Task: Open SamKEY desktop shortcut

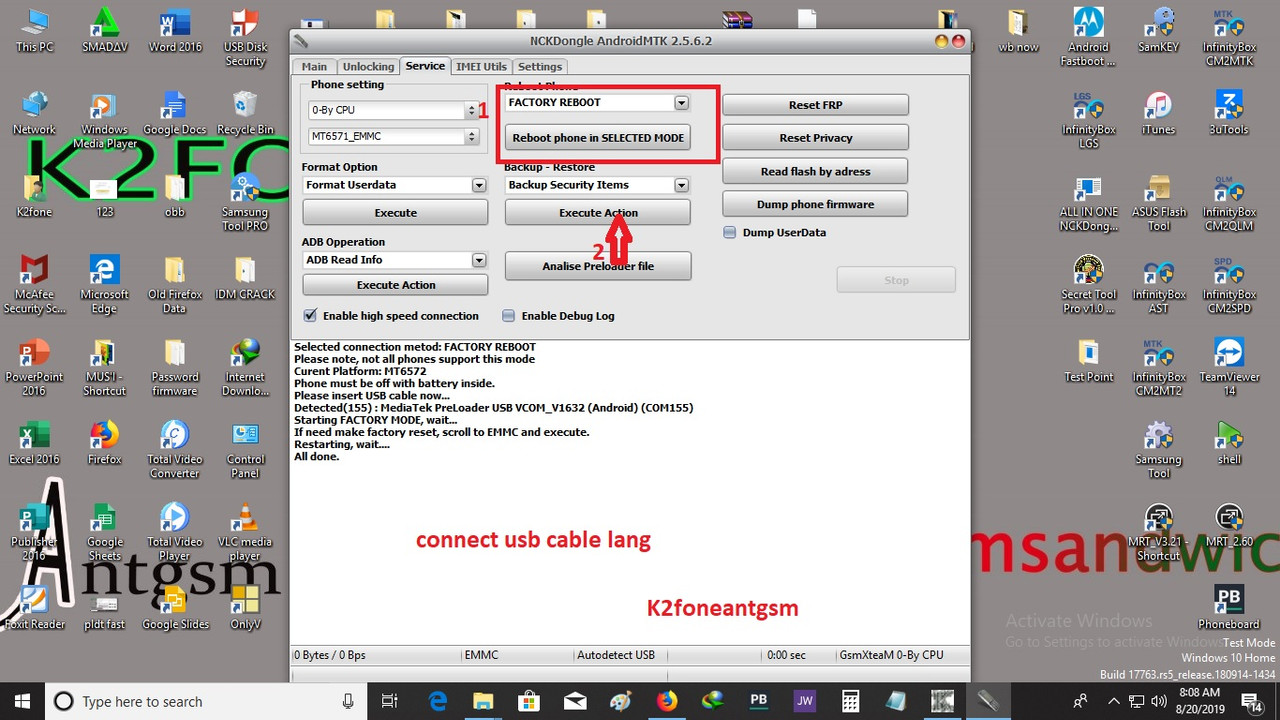Action: point(1161,31)
